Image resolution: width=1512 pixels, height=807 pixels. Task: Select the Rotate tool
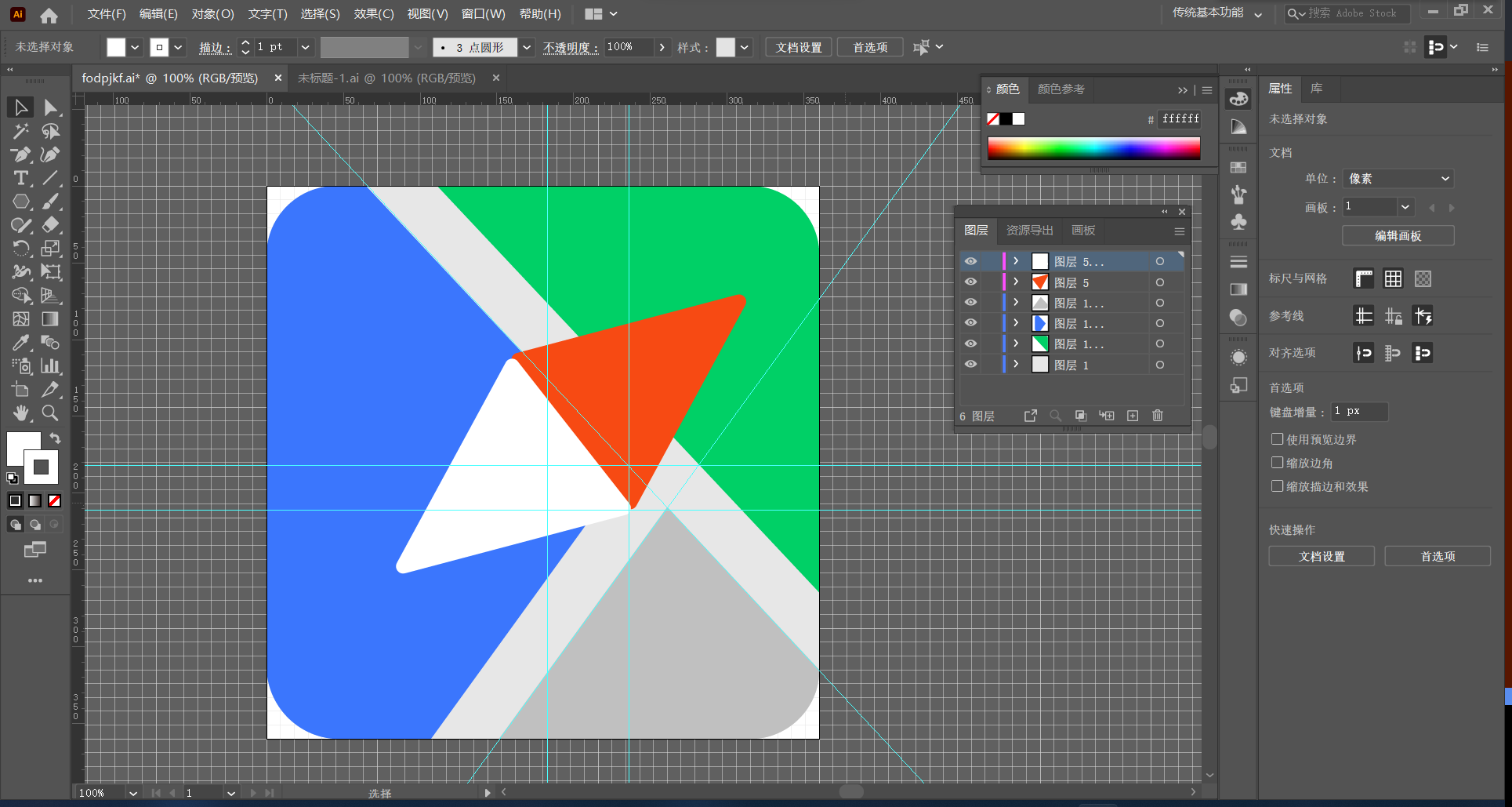(x=21, y=249)
